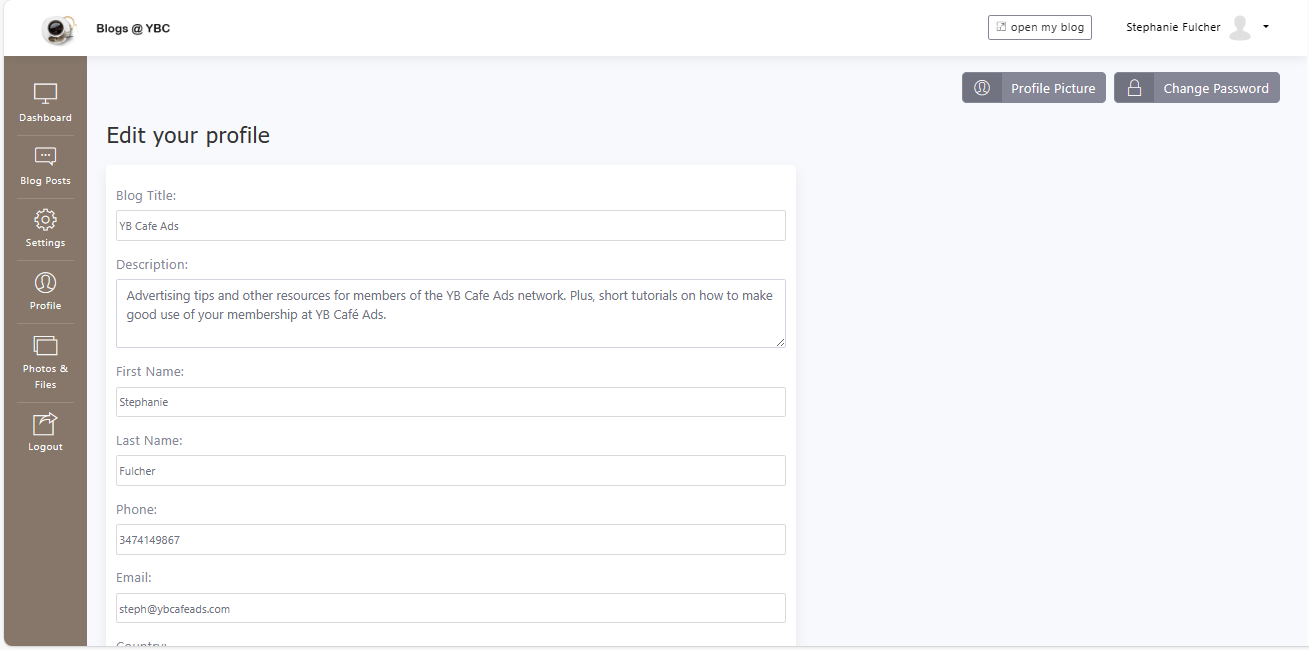This screenshot has height=650, width=1309.
Task: Click the user avatar in header
Action: 1240,28
